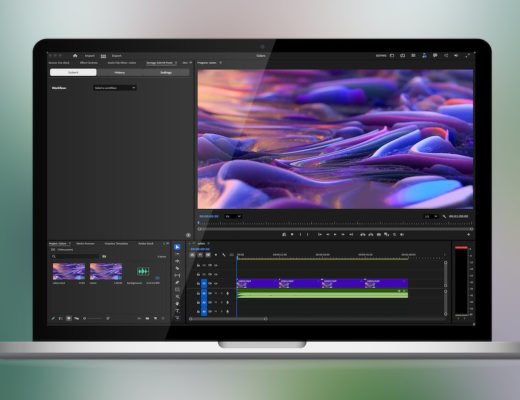Select the first video thumbnail in Project
The width and height of the screenshot is (520, 400).
69,271
